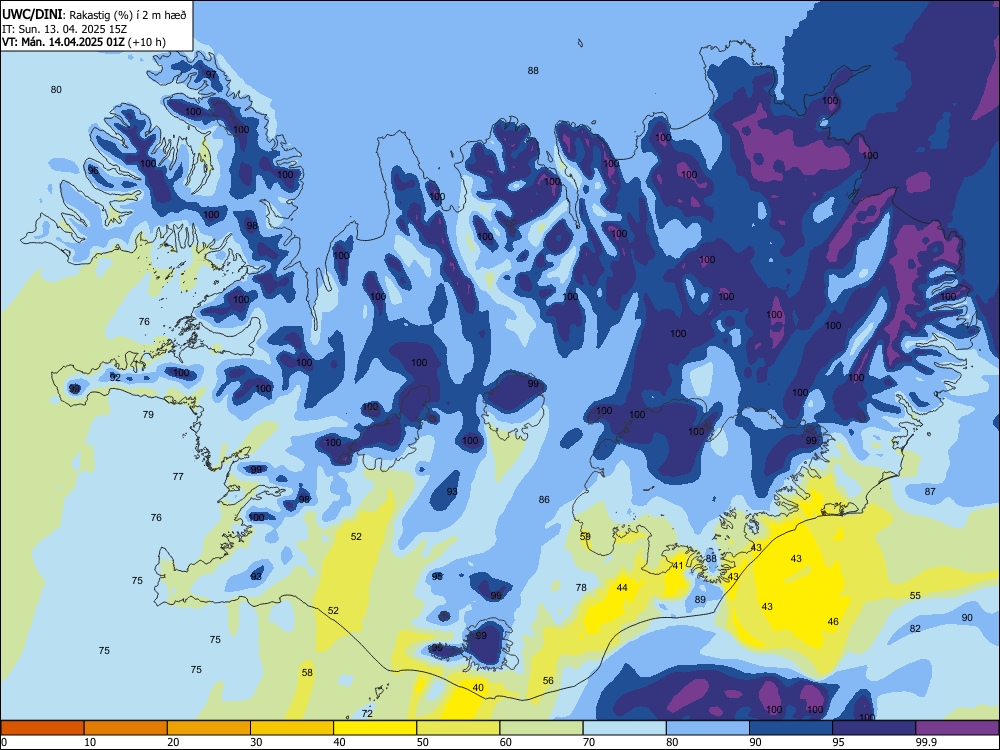Click the '46' value in the southeast
The width and height of the screenshot is (1000, 750).
point(833,622)
